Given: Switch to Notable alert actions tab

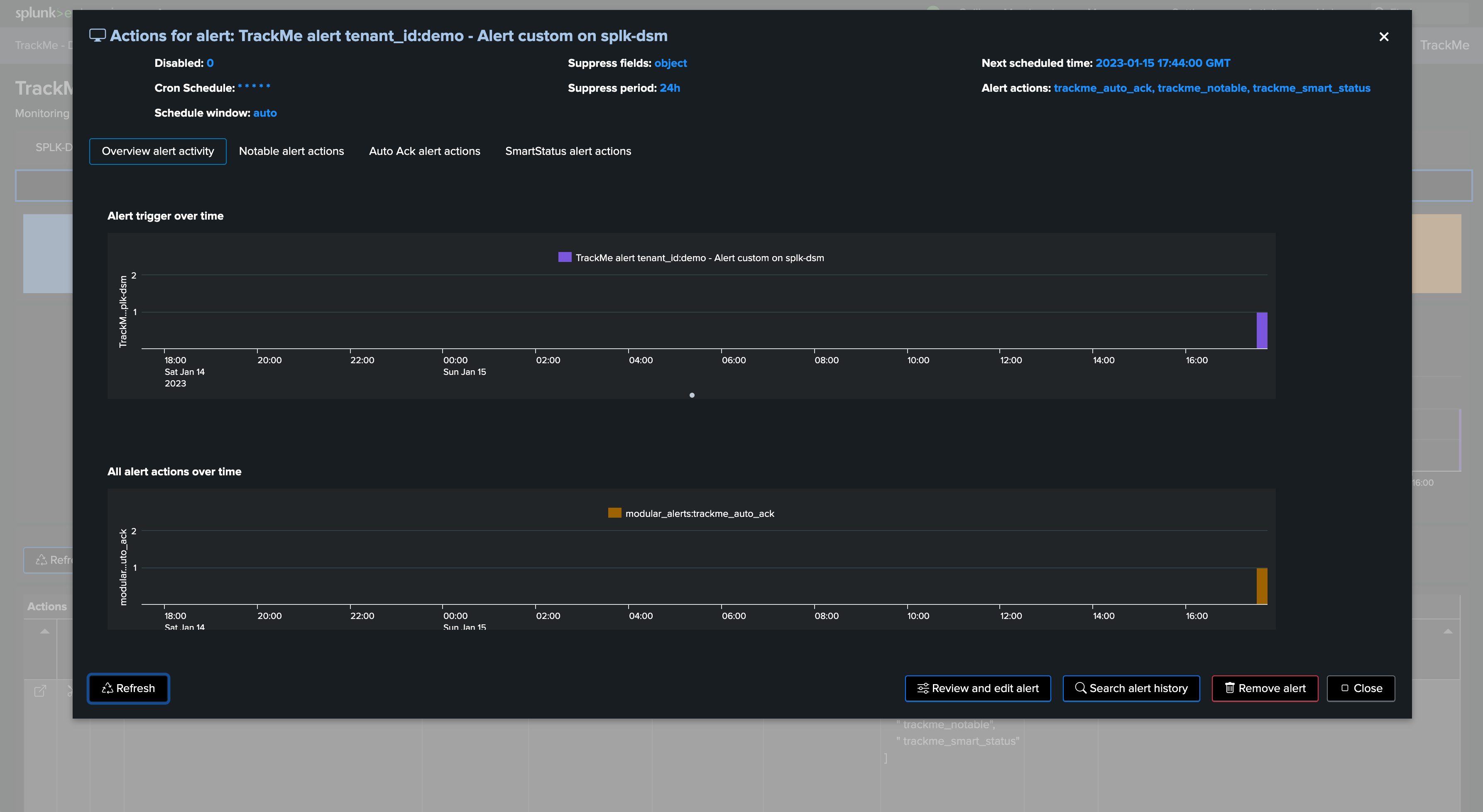Looking at the screenshot, I should 291,152.
